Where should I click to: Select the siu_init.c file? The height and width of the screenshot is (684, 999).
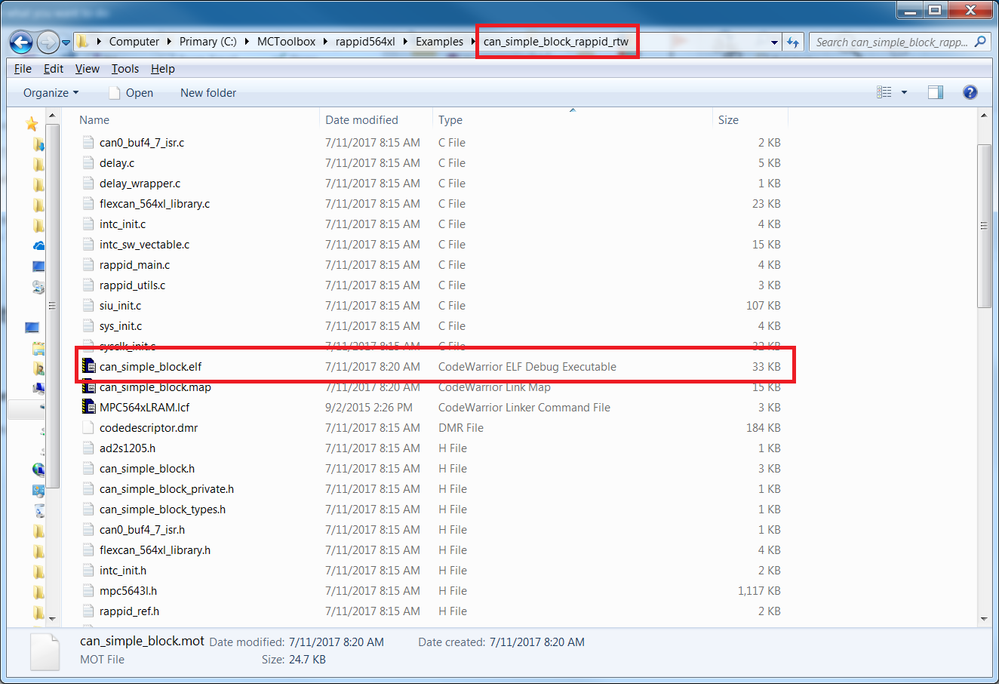120,306
